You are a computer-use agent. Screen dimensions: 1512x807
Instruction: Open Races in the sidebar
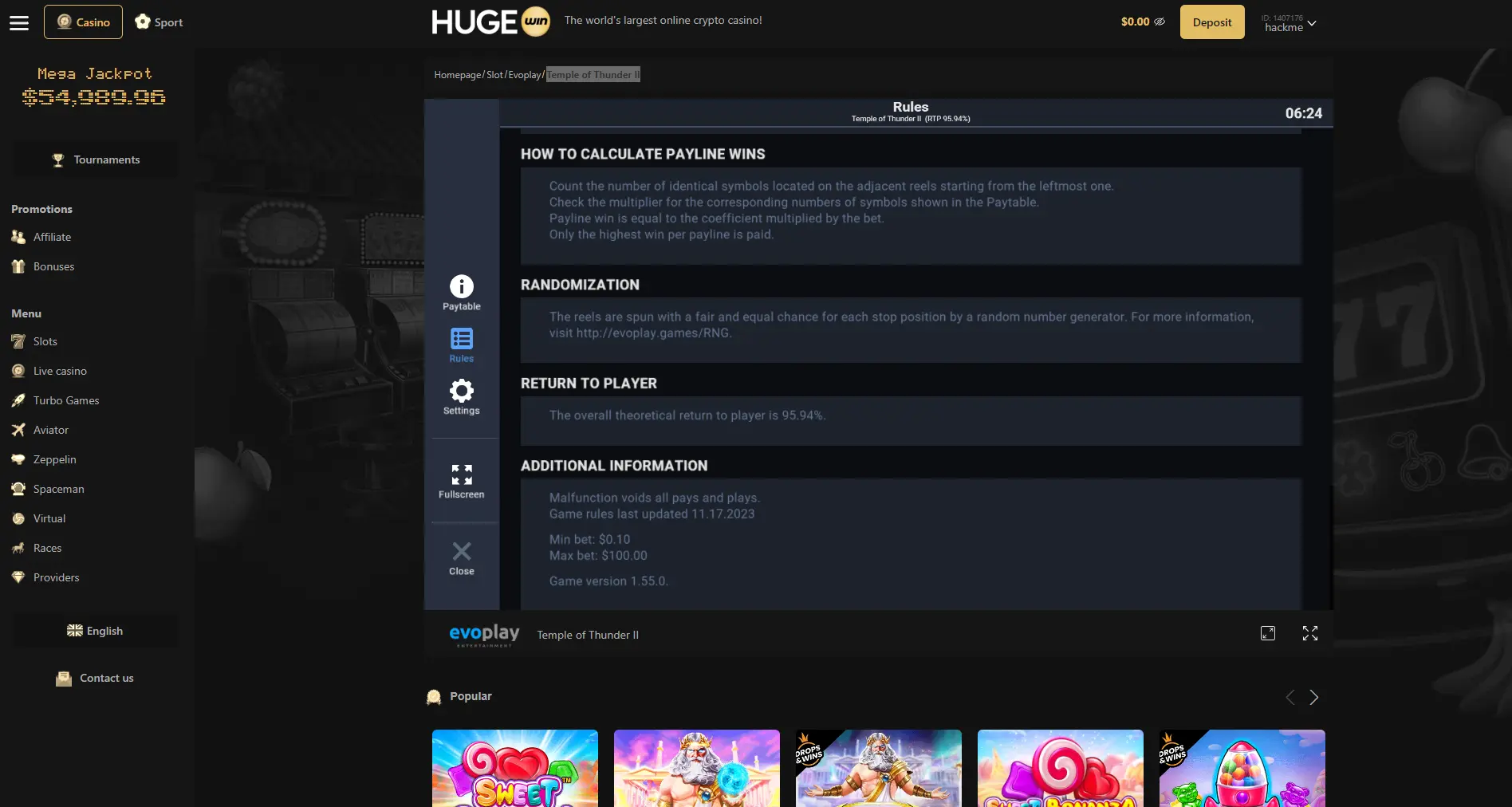[47, 548]
